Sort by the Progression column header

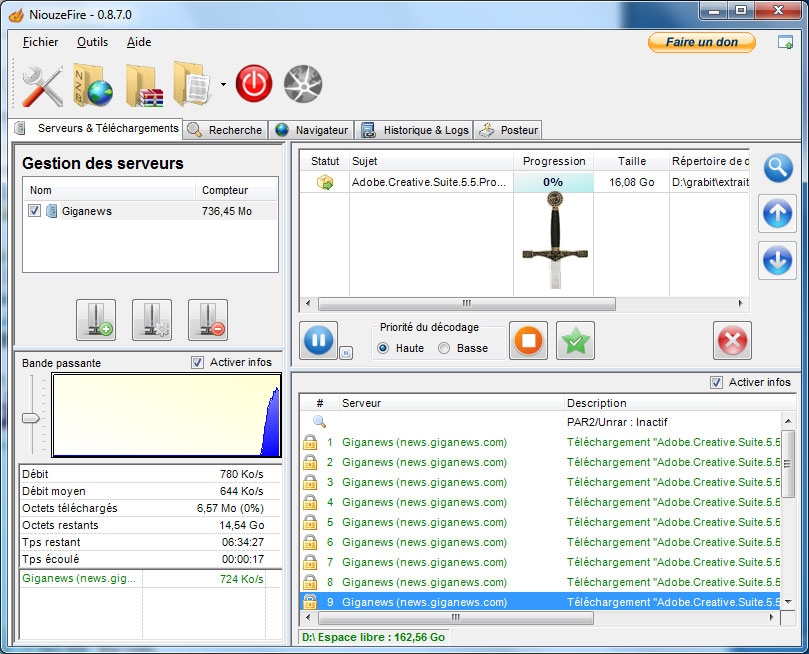pos(554,161)
